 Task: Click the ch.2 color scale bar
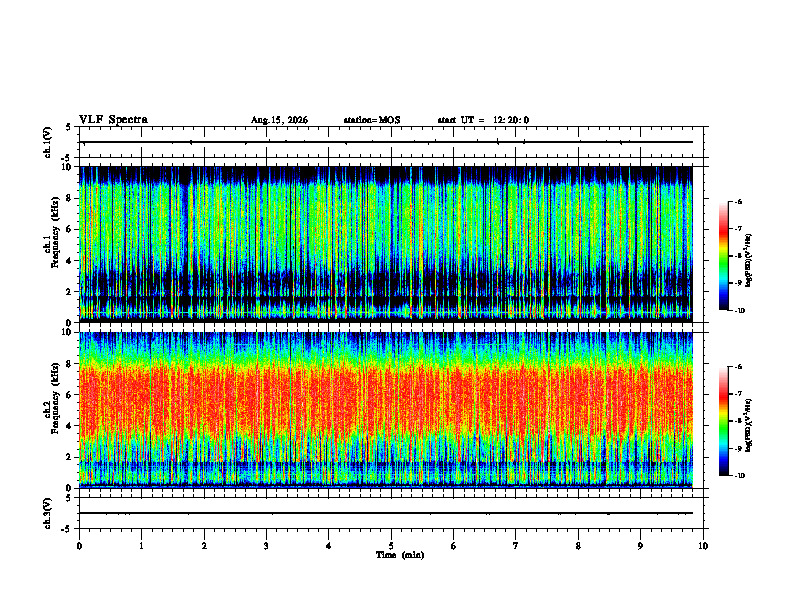[724, 421]
